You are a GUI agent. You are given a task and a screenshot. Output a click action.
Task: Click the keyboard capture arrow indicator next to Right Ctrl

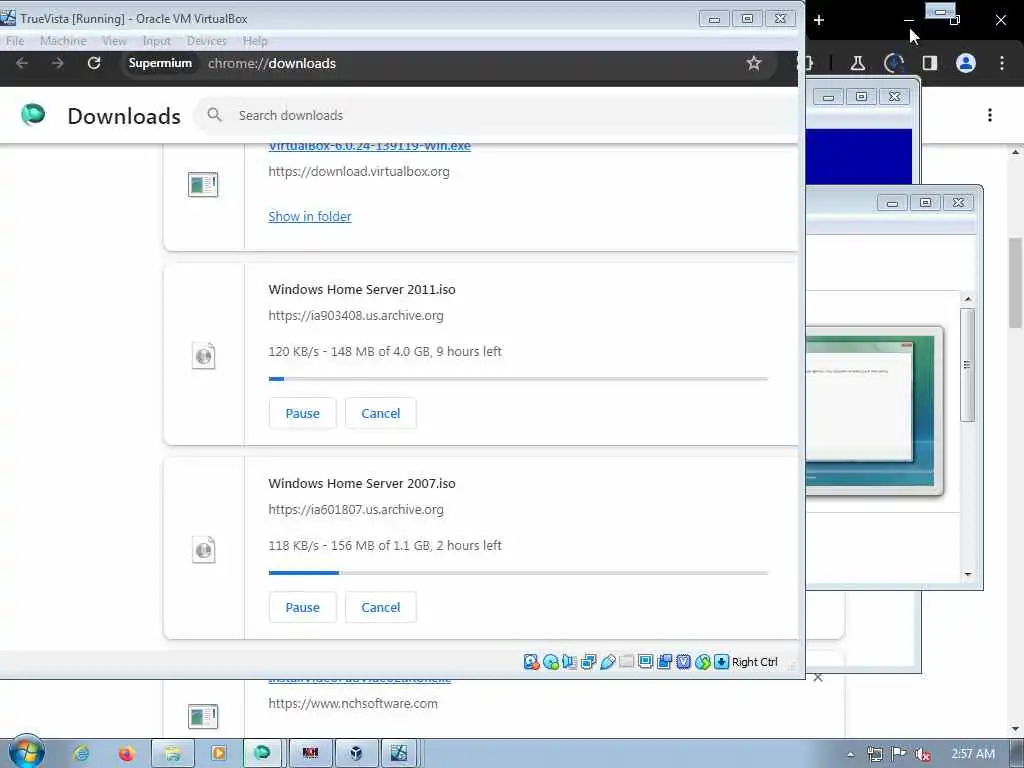721,662
